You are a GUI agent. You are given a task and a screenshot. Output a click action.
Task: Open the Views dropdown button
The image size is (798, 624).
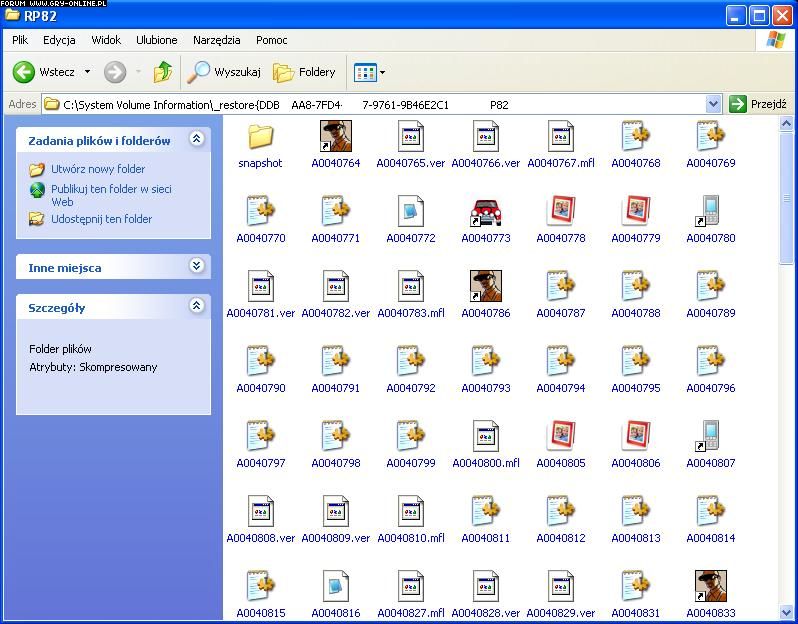369,72
